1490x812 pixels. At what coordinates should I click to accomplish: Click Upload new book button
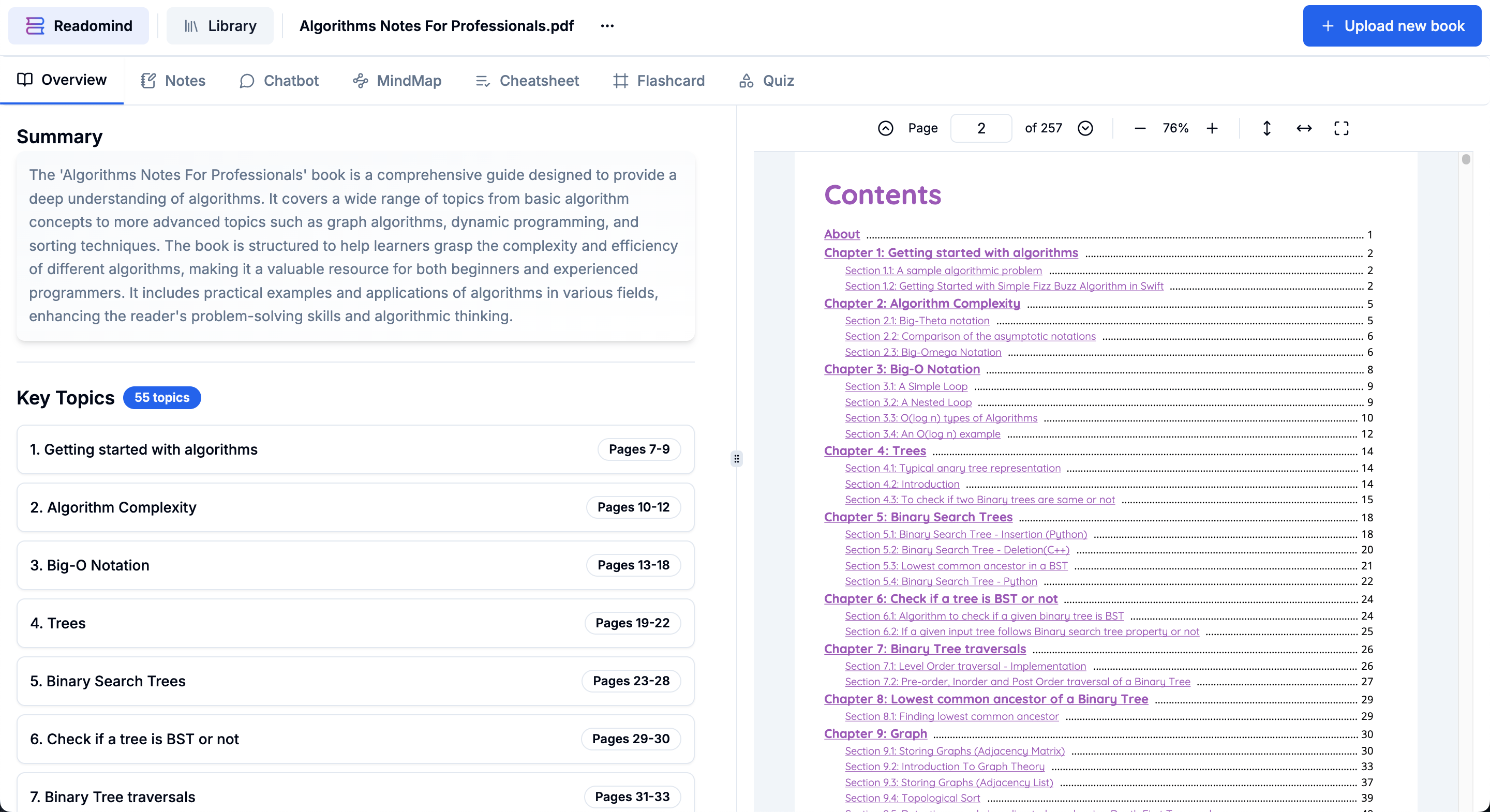[x=1392, y=26]
